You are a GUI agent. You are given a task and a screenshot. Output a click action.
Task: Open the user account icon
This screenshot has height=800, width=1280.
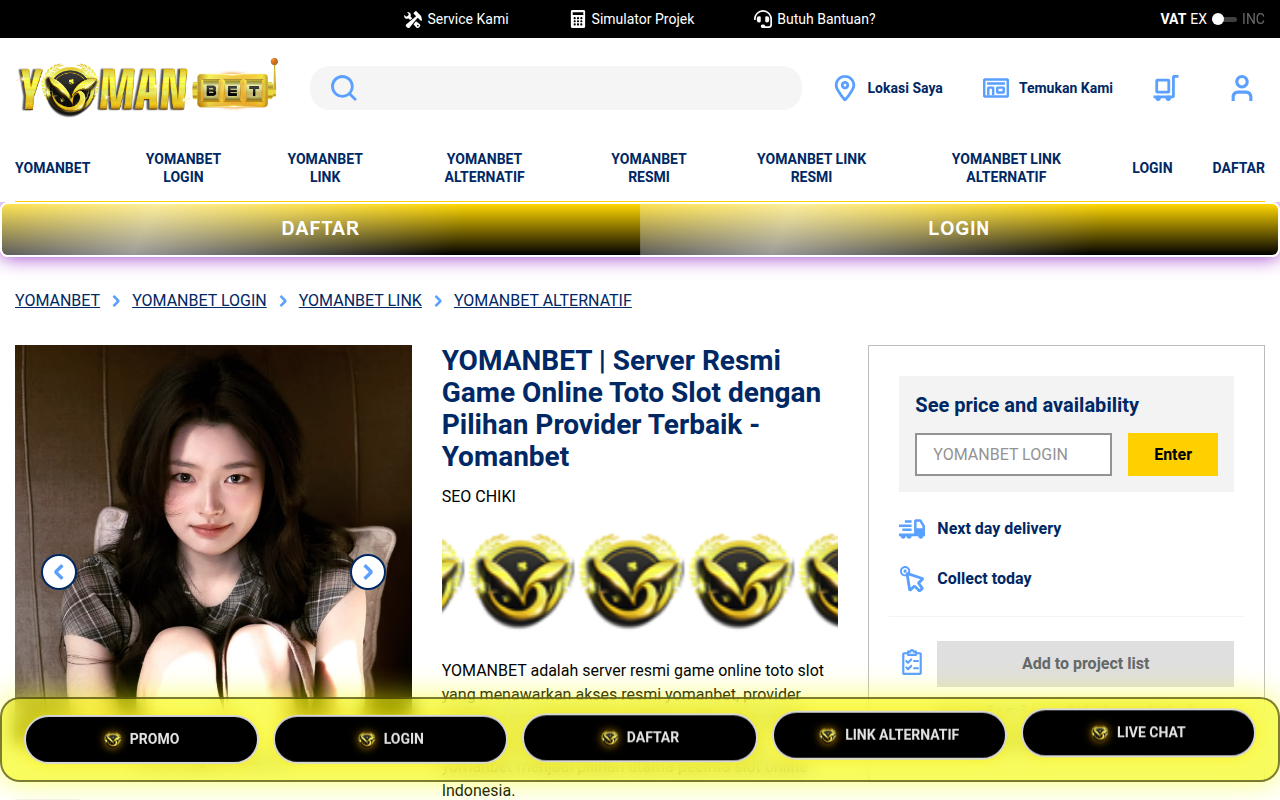pos(1242,88)
